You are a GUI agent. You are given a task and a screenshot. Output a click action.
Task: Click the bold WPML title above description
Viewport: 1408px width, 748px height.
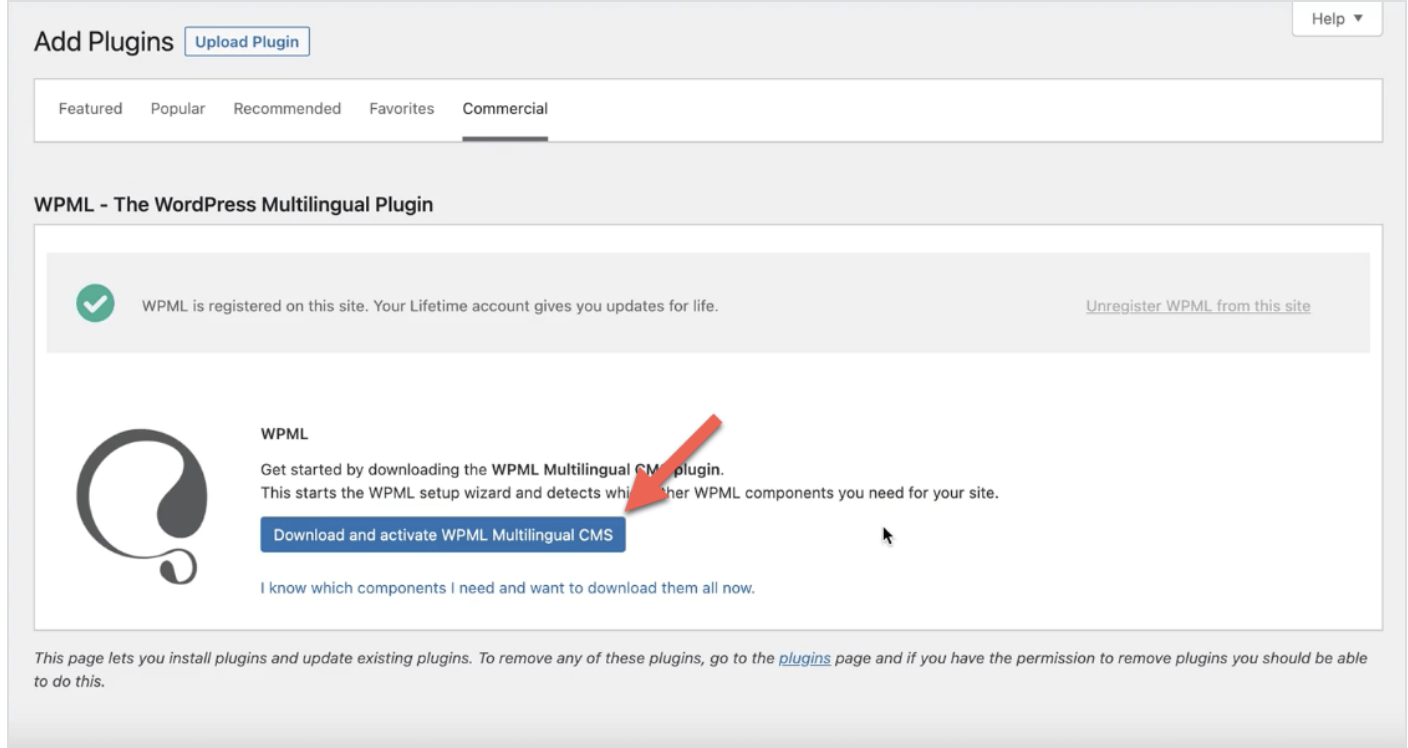[x=284, y=435]
